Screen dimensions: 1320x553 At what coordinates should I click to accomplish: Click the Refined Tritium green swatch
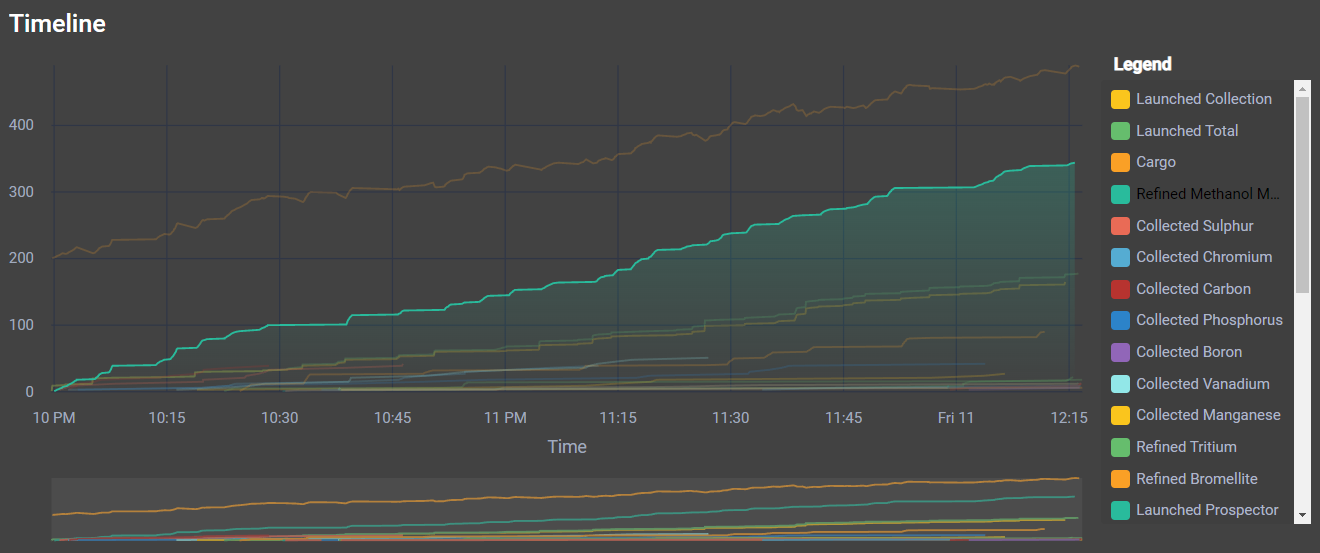coord(1121,447)
